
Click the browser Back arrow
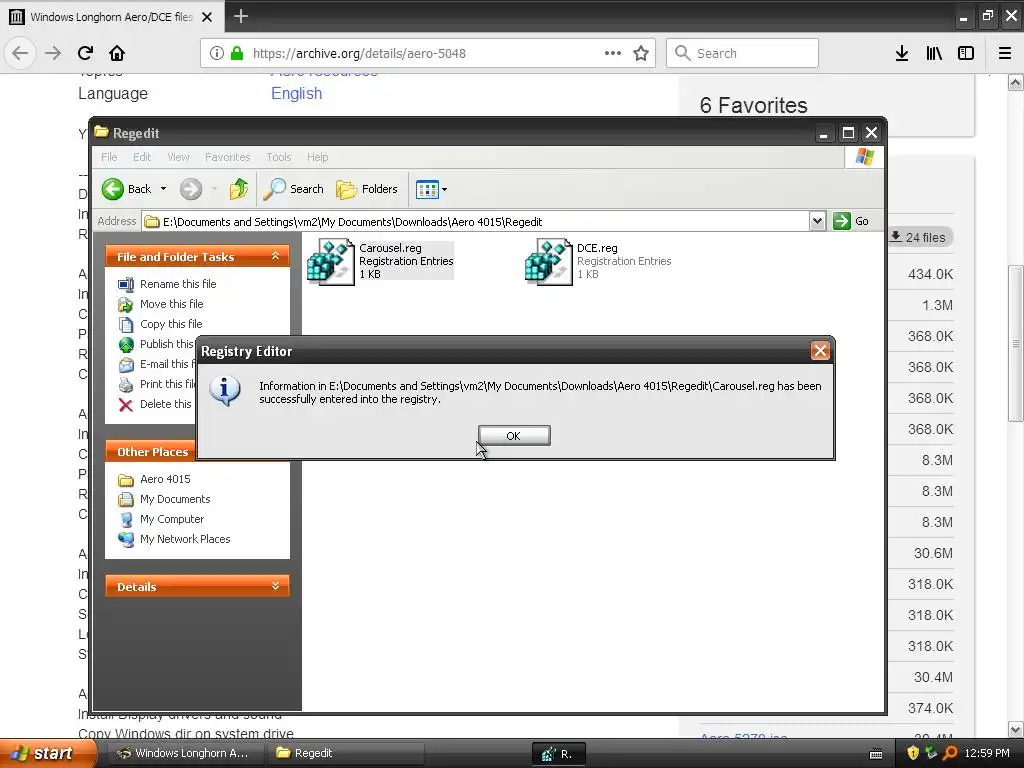pos(20,53)
